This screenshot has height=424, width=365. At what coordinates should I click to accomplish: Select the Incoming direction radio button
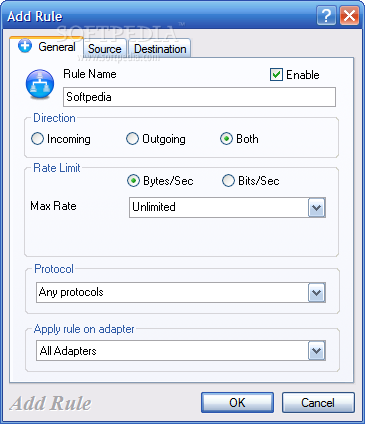pyautogui.click(x=37, y=139)
